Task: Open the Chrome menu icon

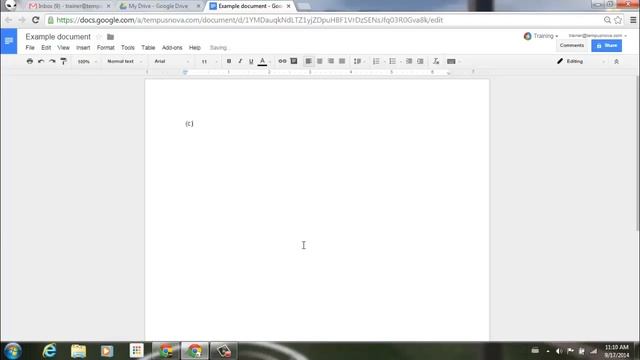Action: 633,20
